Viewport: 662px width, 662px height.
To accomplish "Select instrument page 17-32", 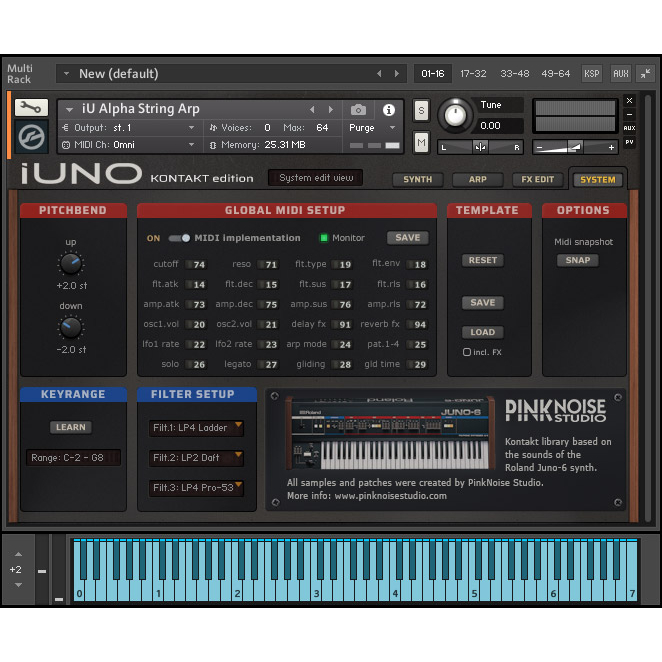I will pos(473,74).
